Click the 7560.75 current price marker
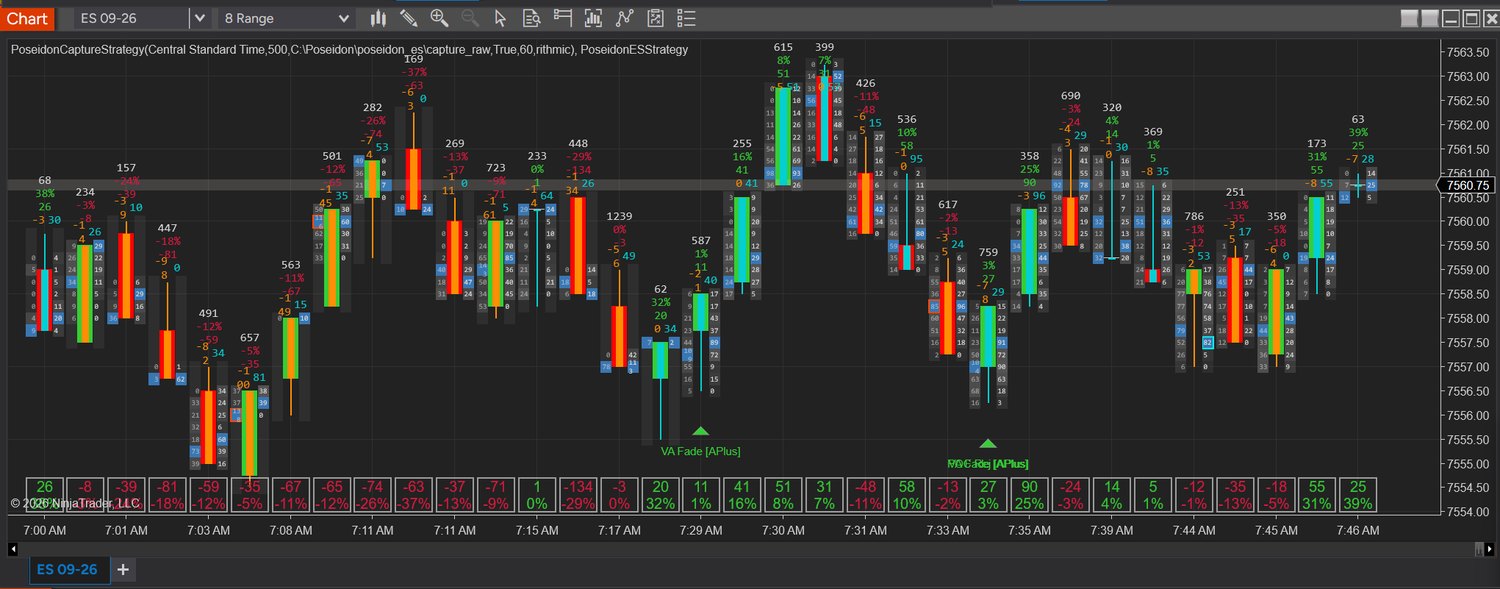This screenshot has height=589, width=1500. tap(1465, 185)
